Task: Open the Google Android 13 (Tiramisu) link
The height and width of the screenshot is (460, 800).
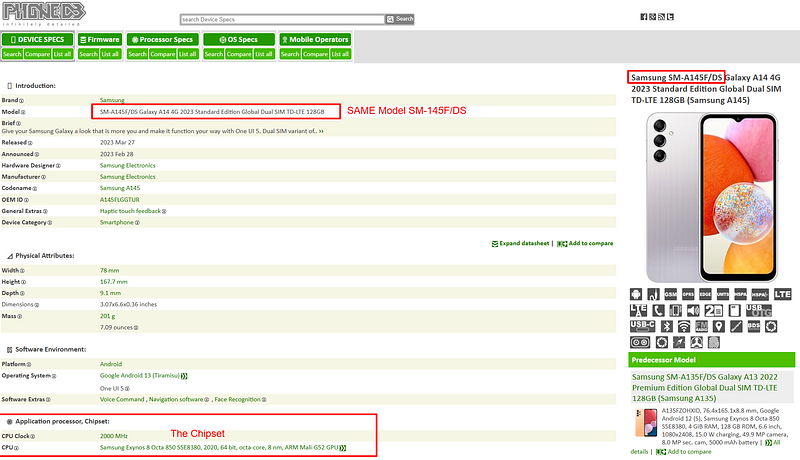Action: tap(140, 376)
